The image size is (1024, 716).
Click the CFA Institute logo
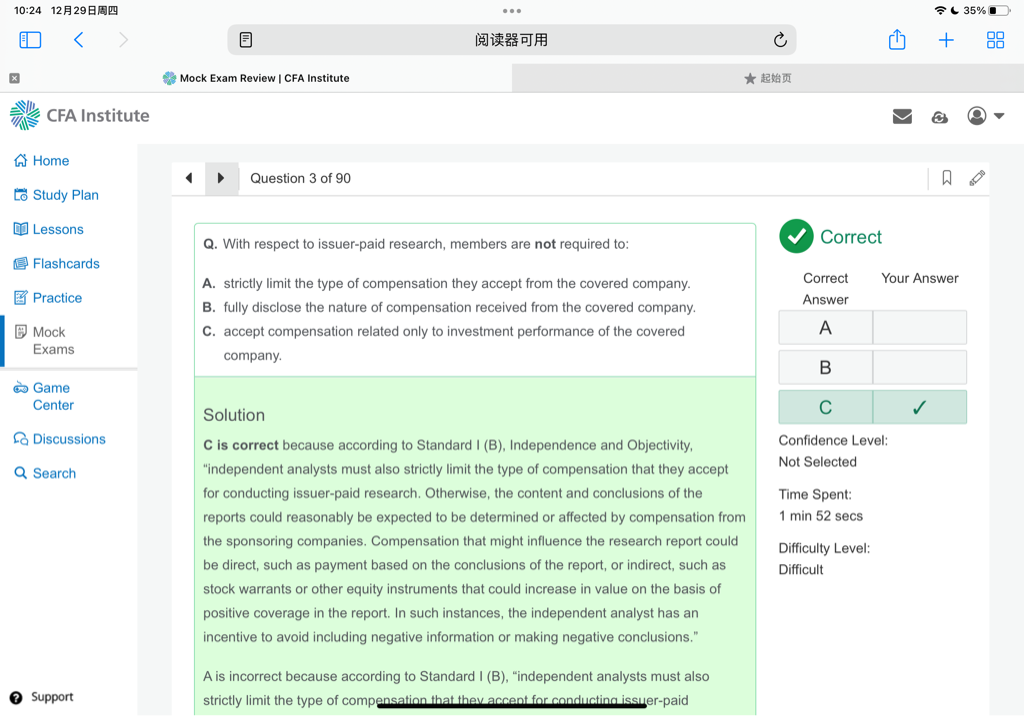(80, 116)
